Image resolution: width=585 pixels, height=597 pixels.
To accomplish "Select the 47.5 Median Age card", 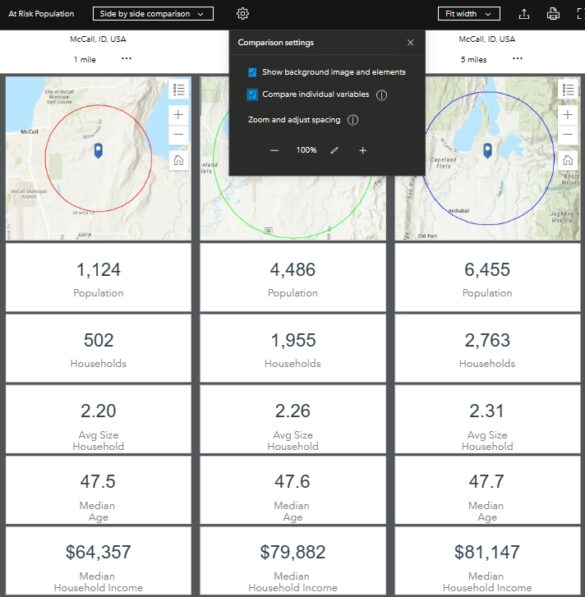I will pos(98,490).
